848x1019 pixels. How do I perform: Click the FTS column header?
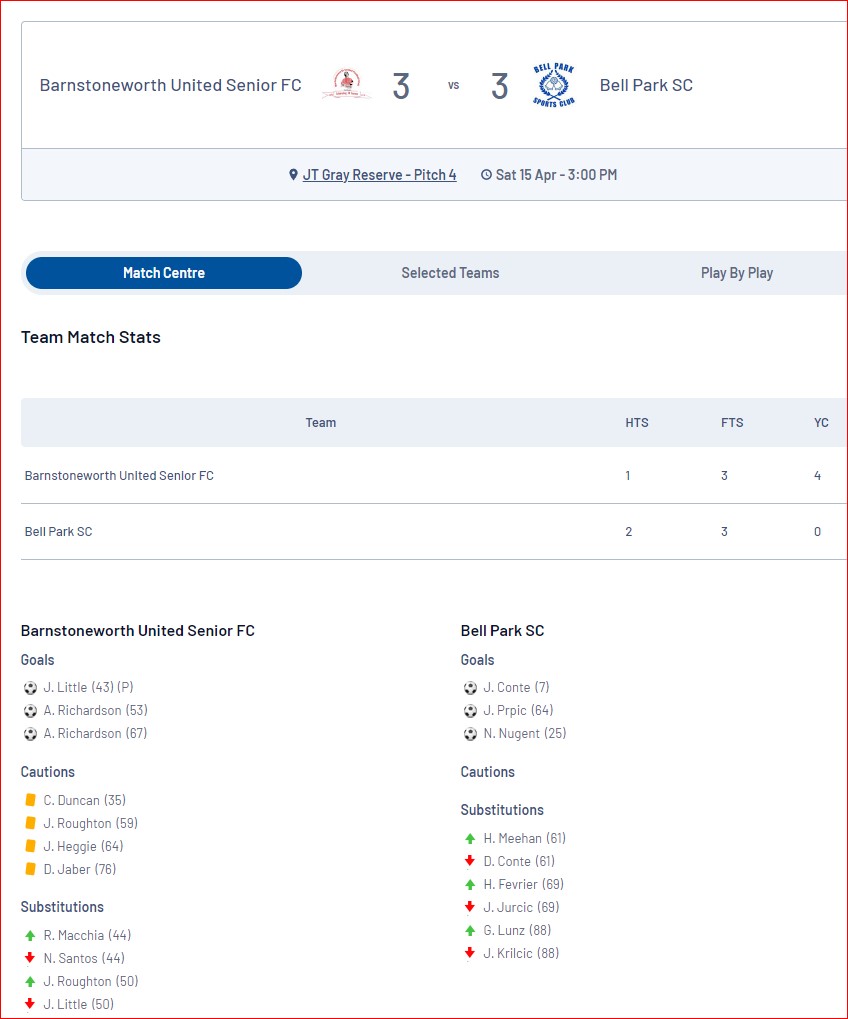pos(732,422)
